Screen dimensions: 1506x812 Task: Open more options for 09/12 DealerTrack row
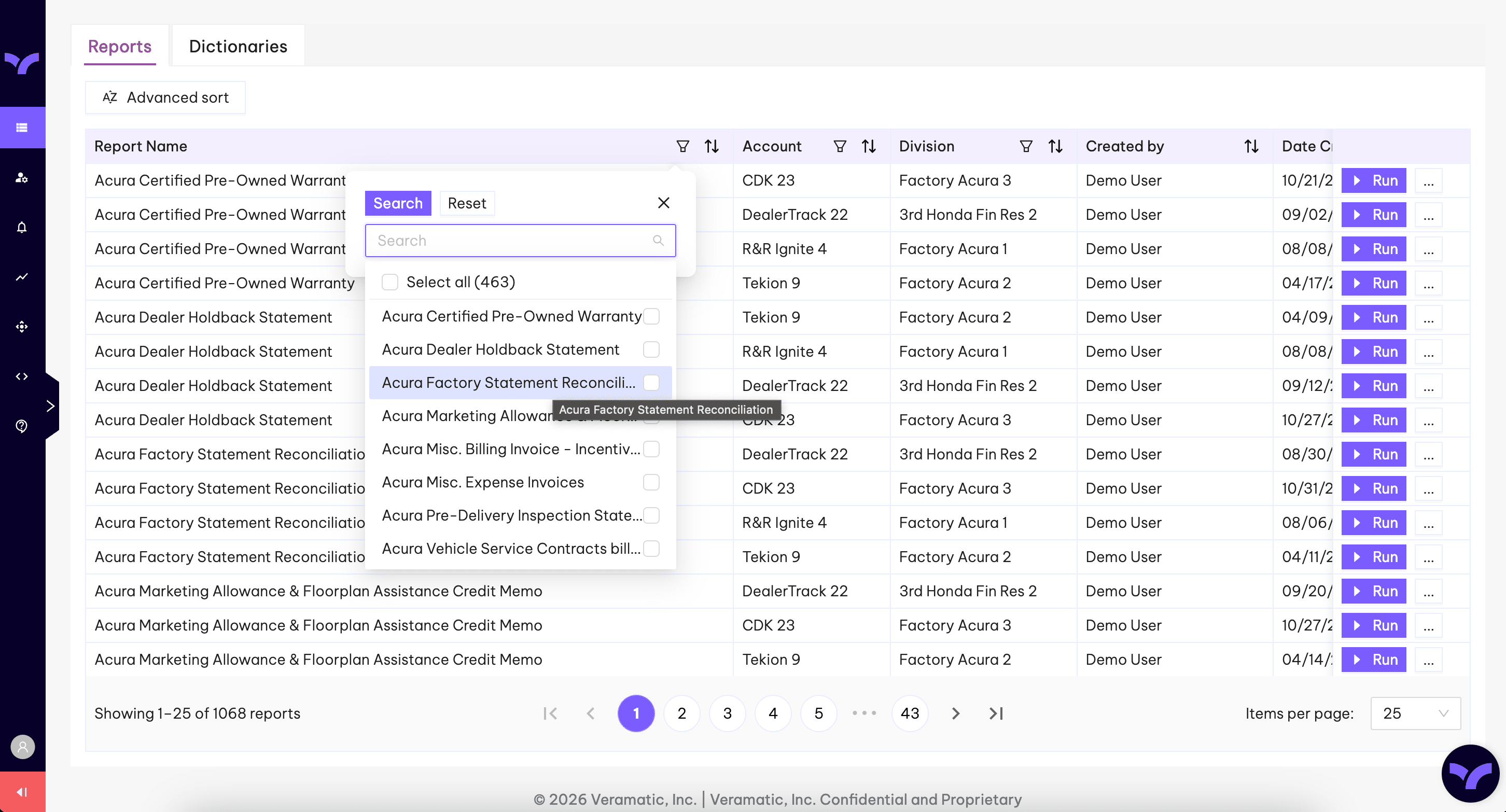click(x=1428, y=386)
